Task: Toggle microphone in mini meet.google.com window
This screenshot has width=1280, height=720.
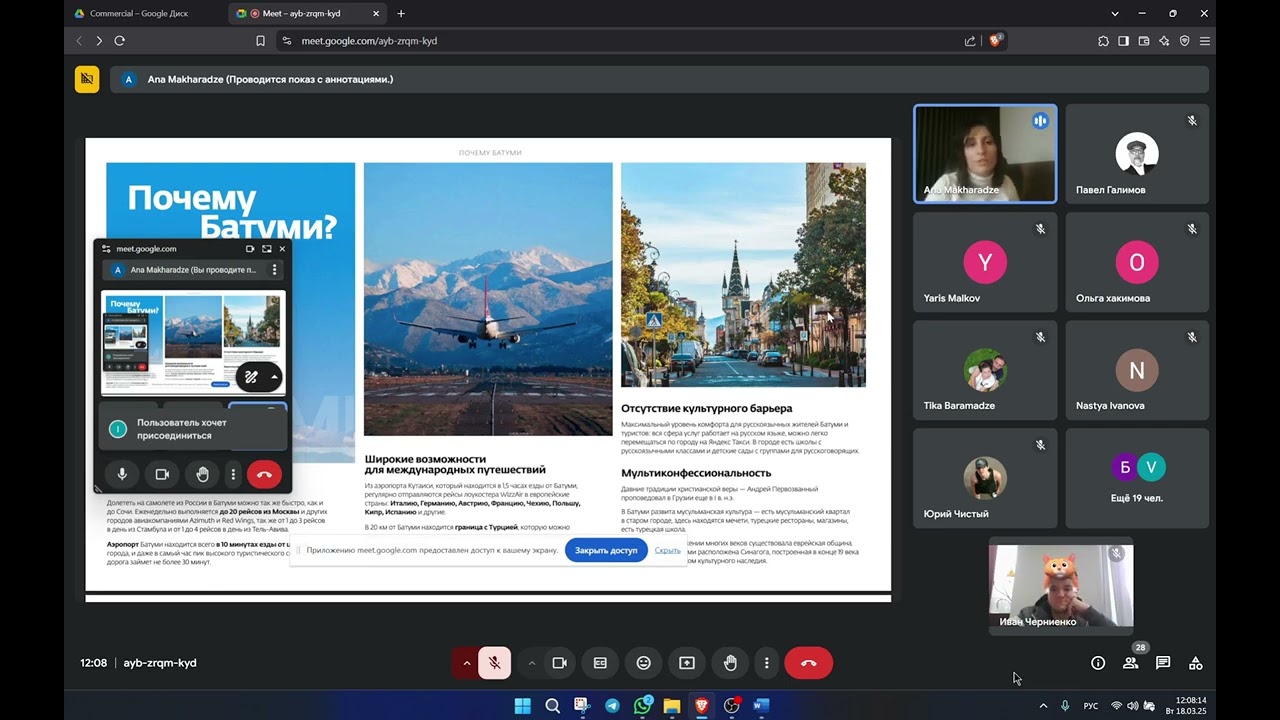Action: tap(122, 474)
